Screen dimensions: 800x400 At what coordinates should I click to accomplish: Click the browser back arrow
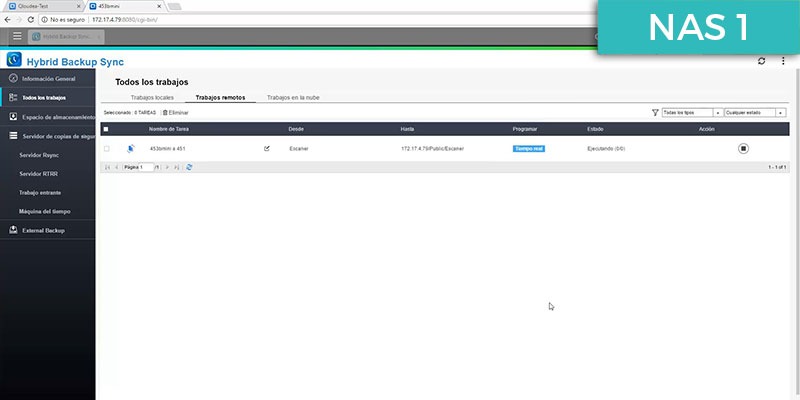7,20
